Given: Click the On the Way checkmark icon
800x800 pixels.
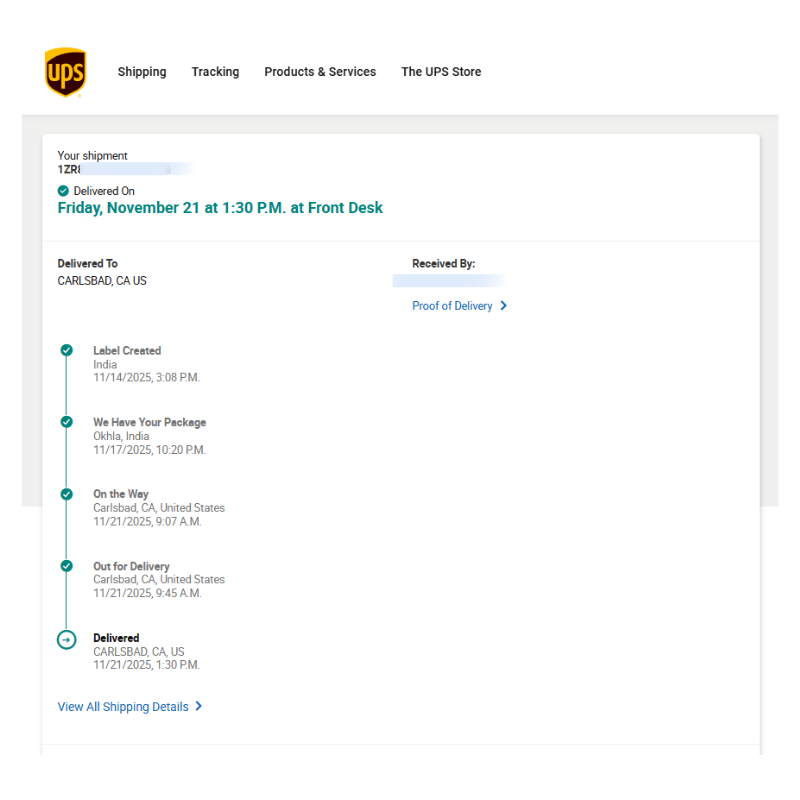Looking at the screenshot, I should point(66,494).
